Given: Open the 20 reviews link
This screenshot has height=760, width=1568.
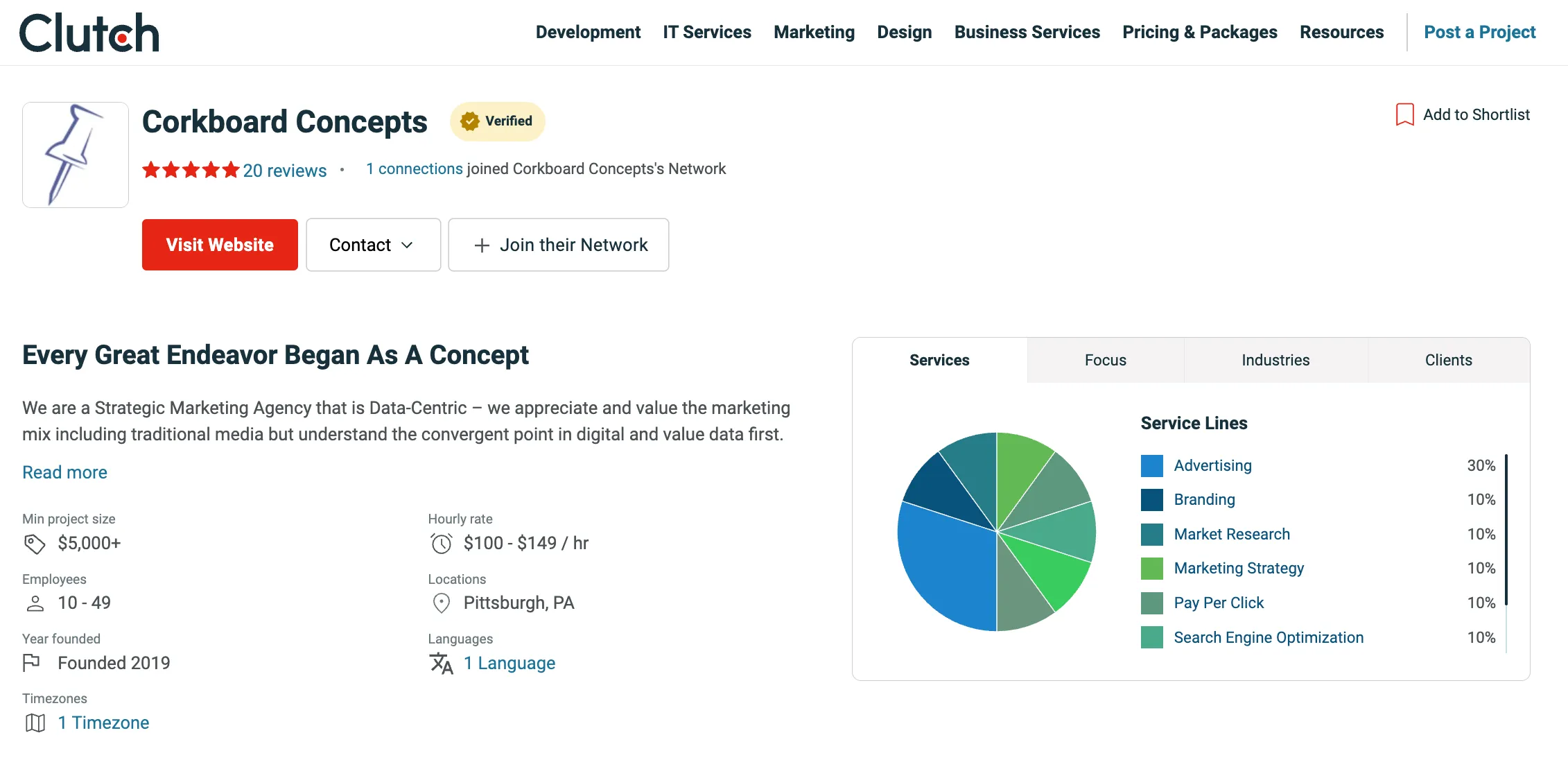Looking at the screenshot, I should (284, 171).
